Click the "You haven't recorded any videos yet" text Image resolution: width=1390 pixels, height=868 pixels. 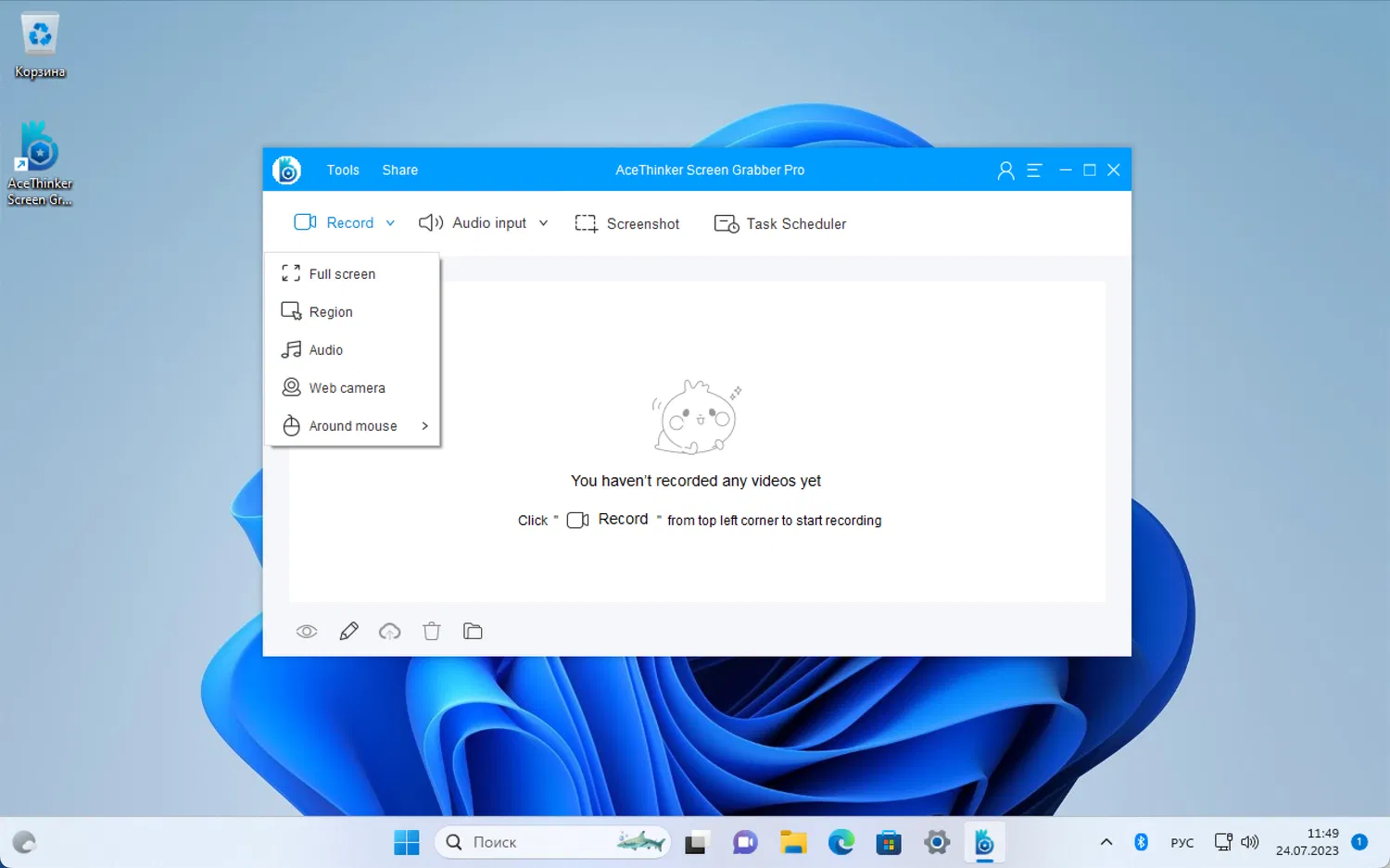coord(696,481)
